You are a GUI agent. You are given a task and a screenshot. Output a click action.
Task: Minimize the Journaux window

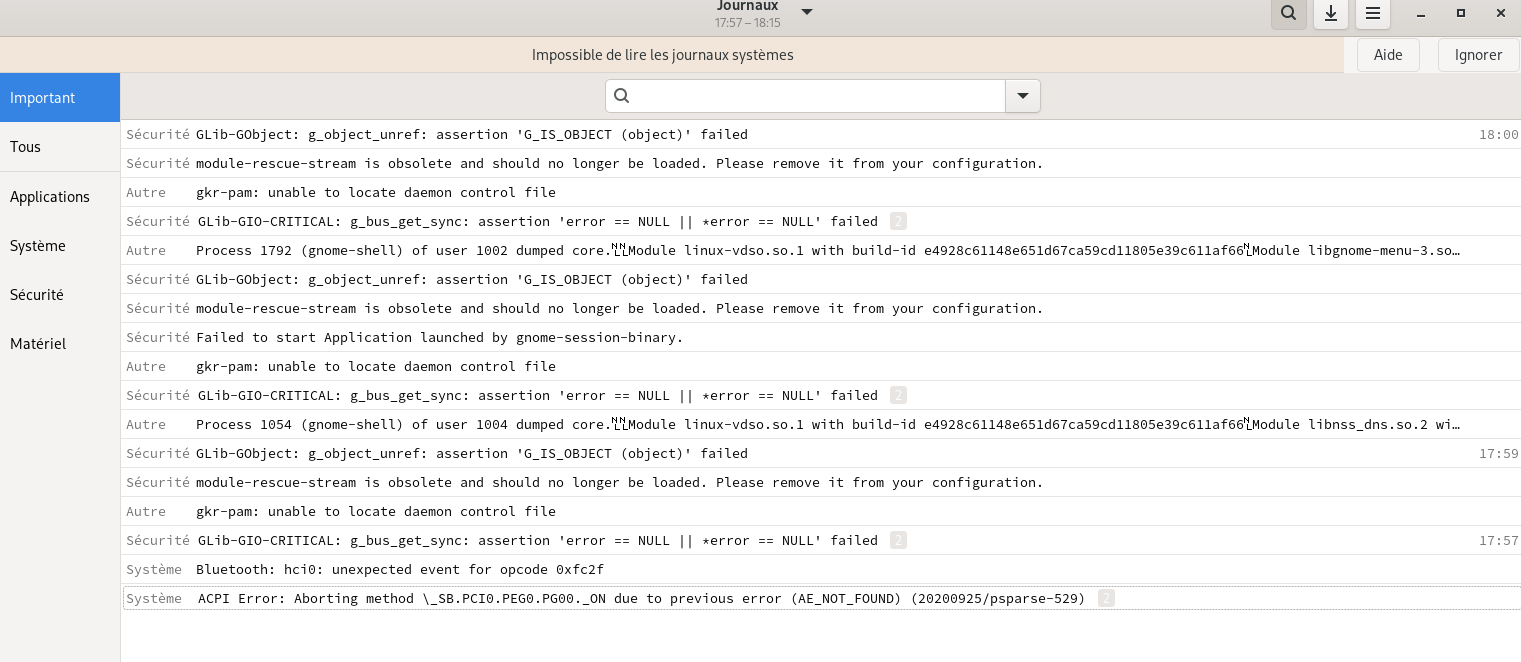coord(1421,13)
